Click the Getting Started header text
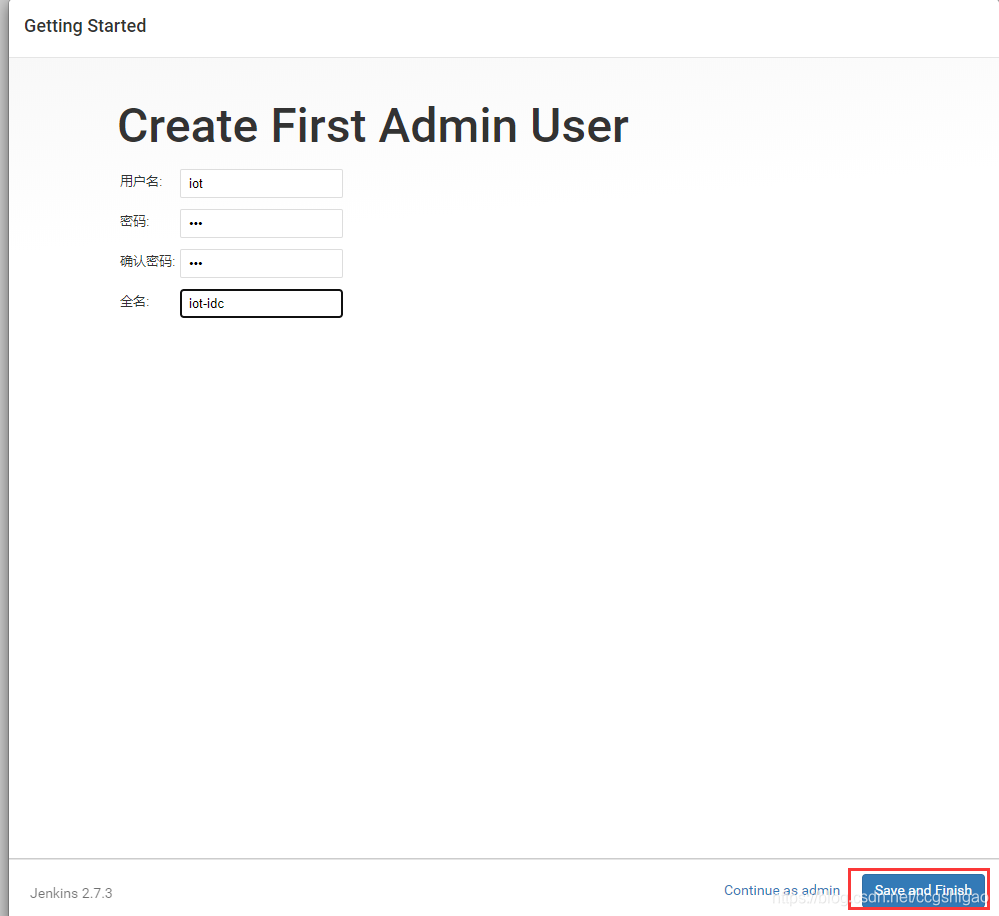The width and height of the screenshot is (999, 916). [x=85, y=26]
